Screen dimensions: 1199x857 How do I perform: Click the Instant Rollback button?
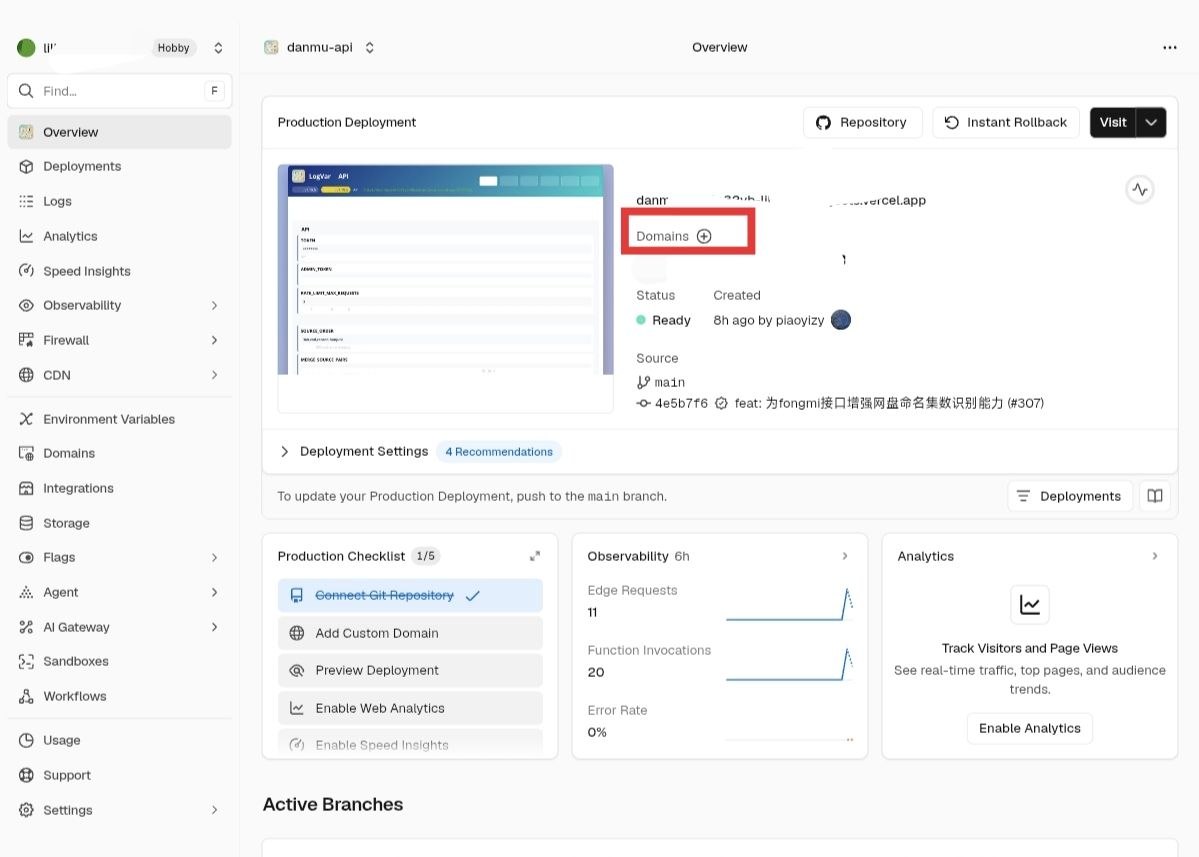1006,122
